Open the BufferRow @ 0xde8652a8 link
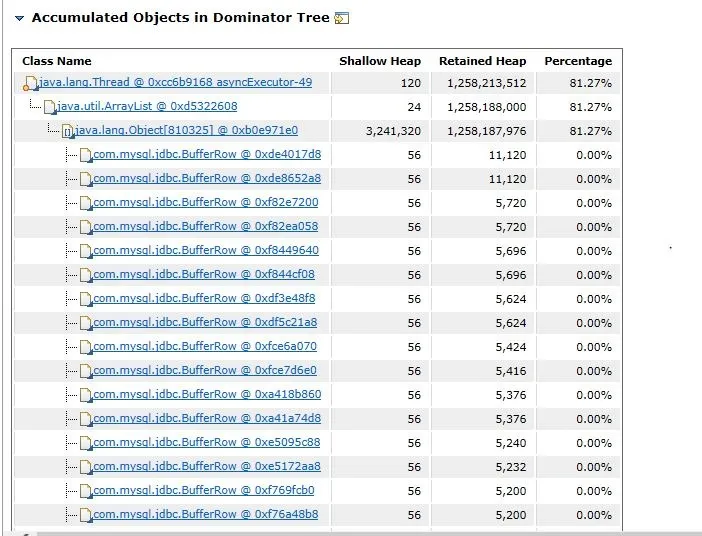The width and height of the screenshot is (702, 536). 206,178
